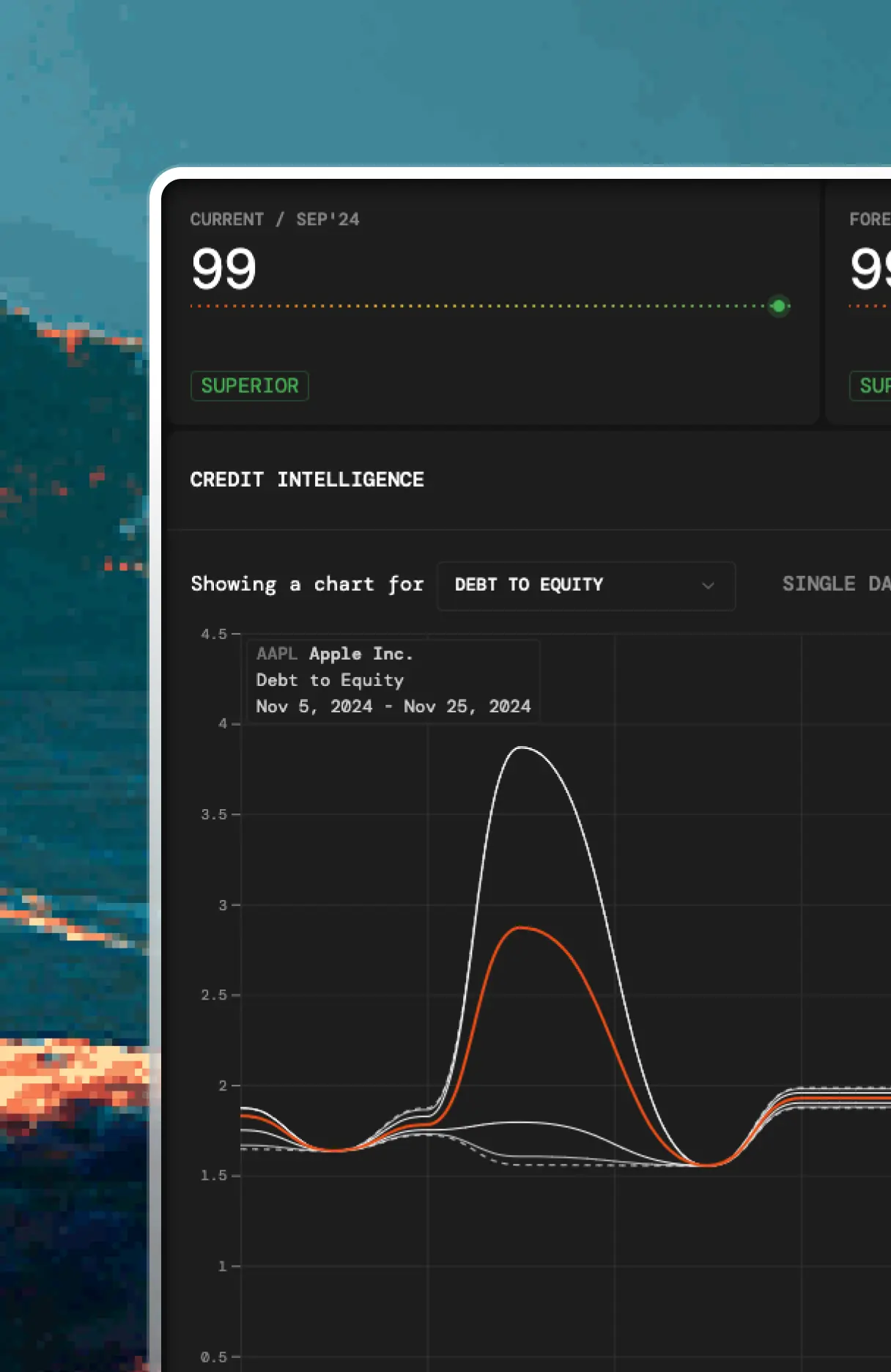Click the dropdown chevron arrow icon
Viewport: 891px width, 1372px height.
tap(708, 586)
